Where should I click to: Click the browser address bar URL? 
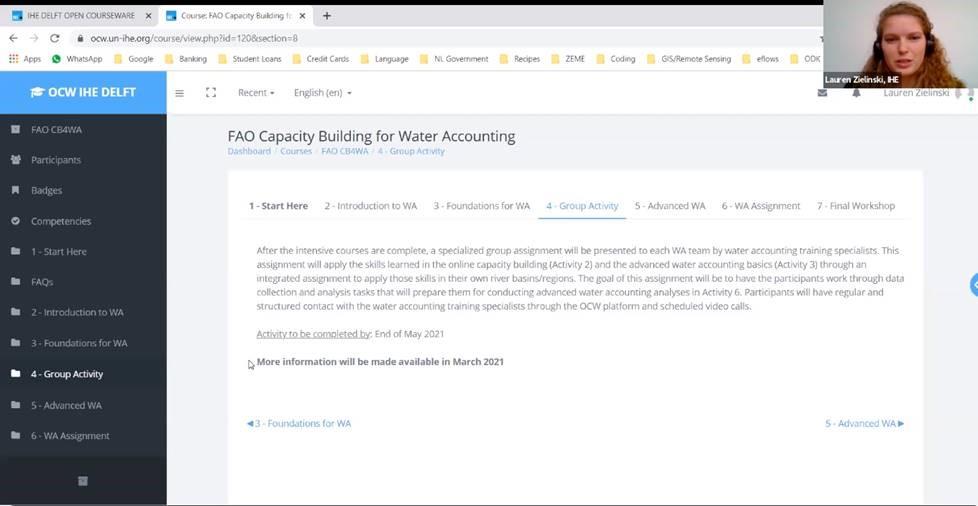(194, 38)
